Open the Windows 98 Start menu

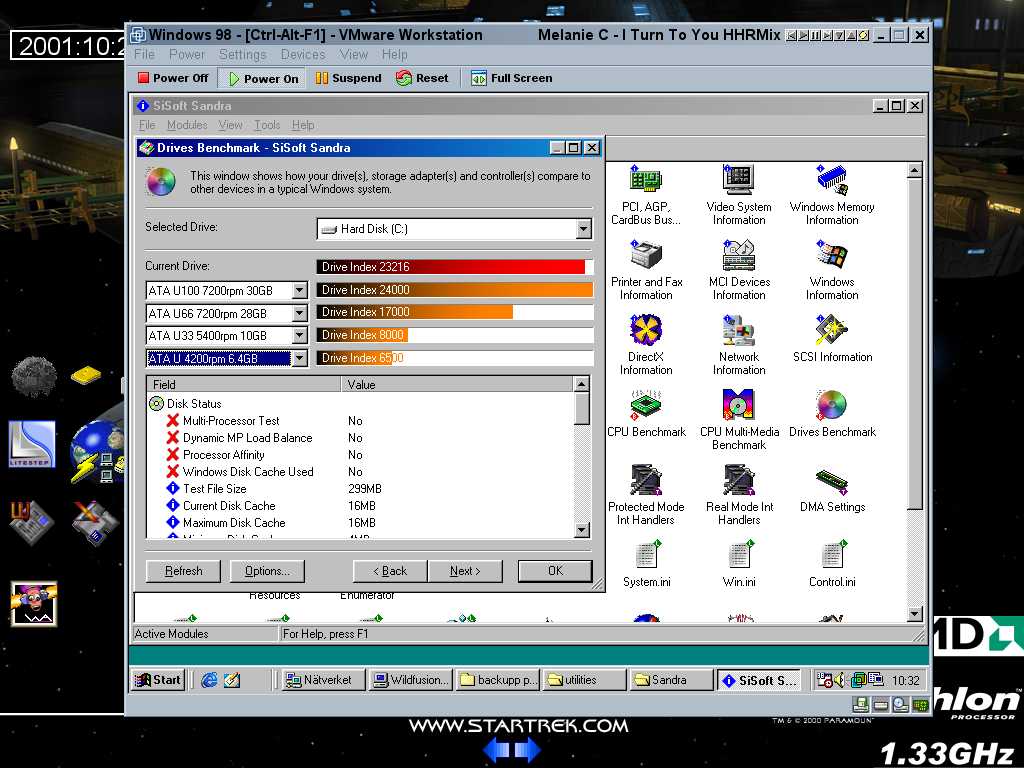(x=158, y=680)
